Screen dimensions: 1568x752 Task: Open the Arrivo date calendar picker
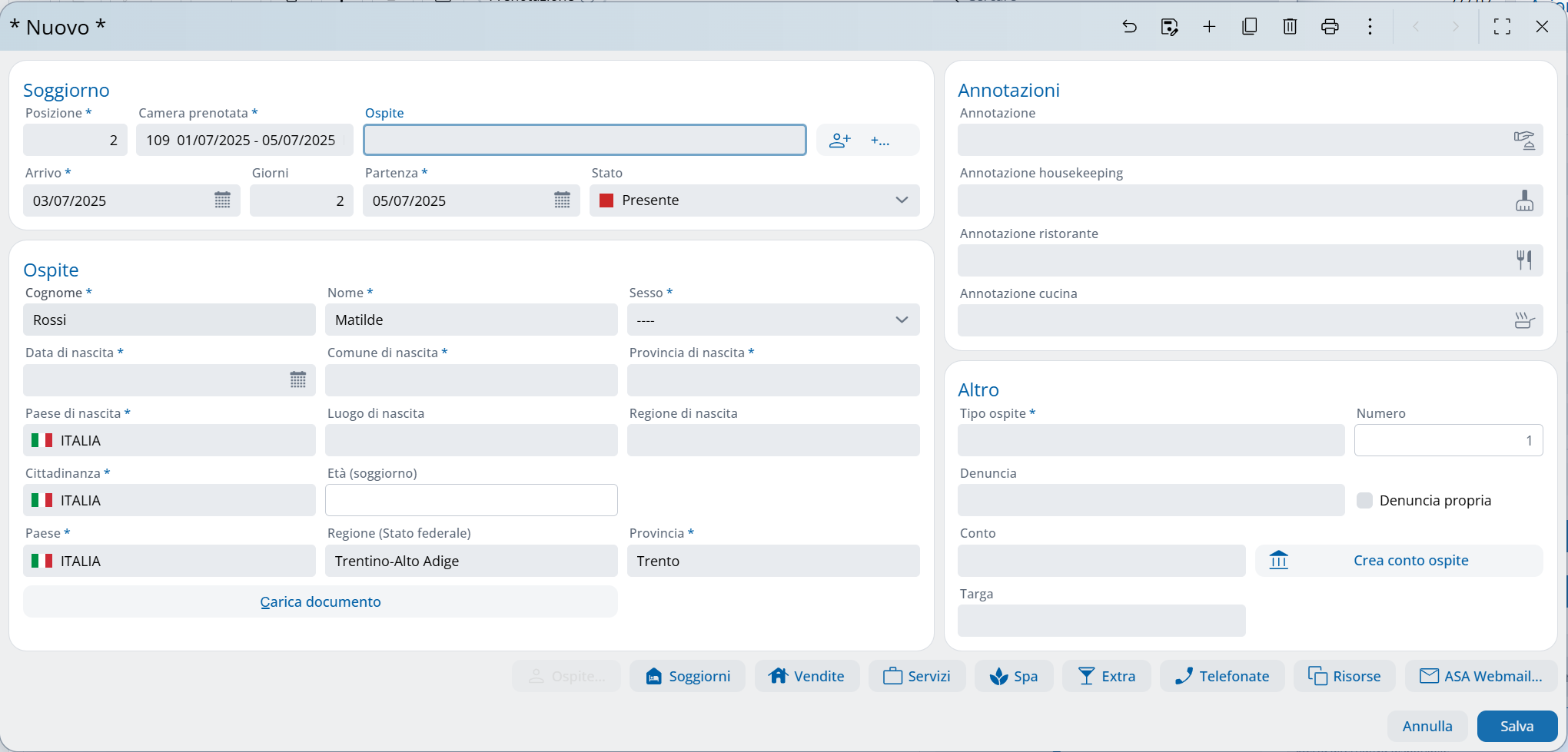pyautogui.click(x=222, y=200)
